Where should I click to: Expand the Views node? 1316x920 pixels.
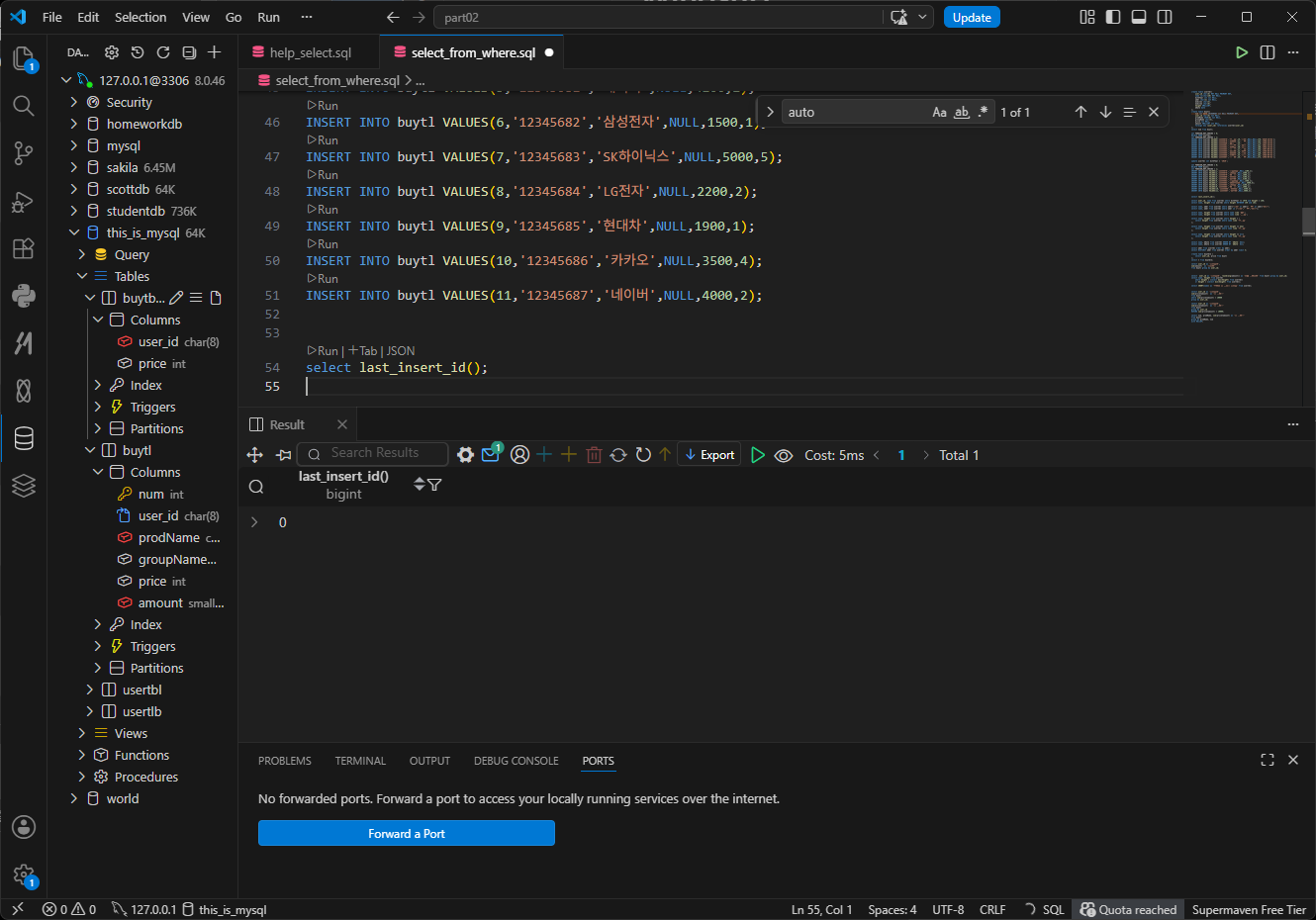coord(81,733)
